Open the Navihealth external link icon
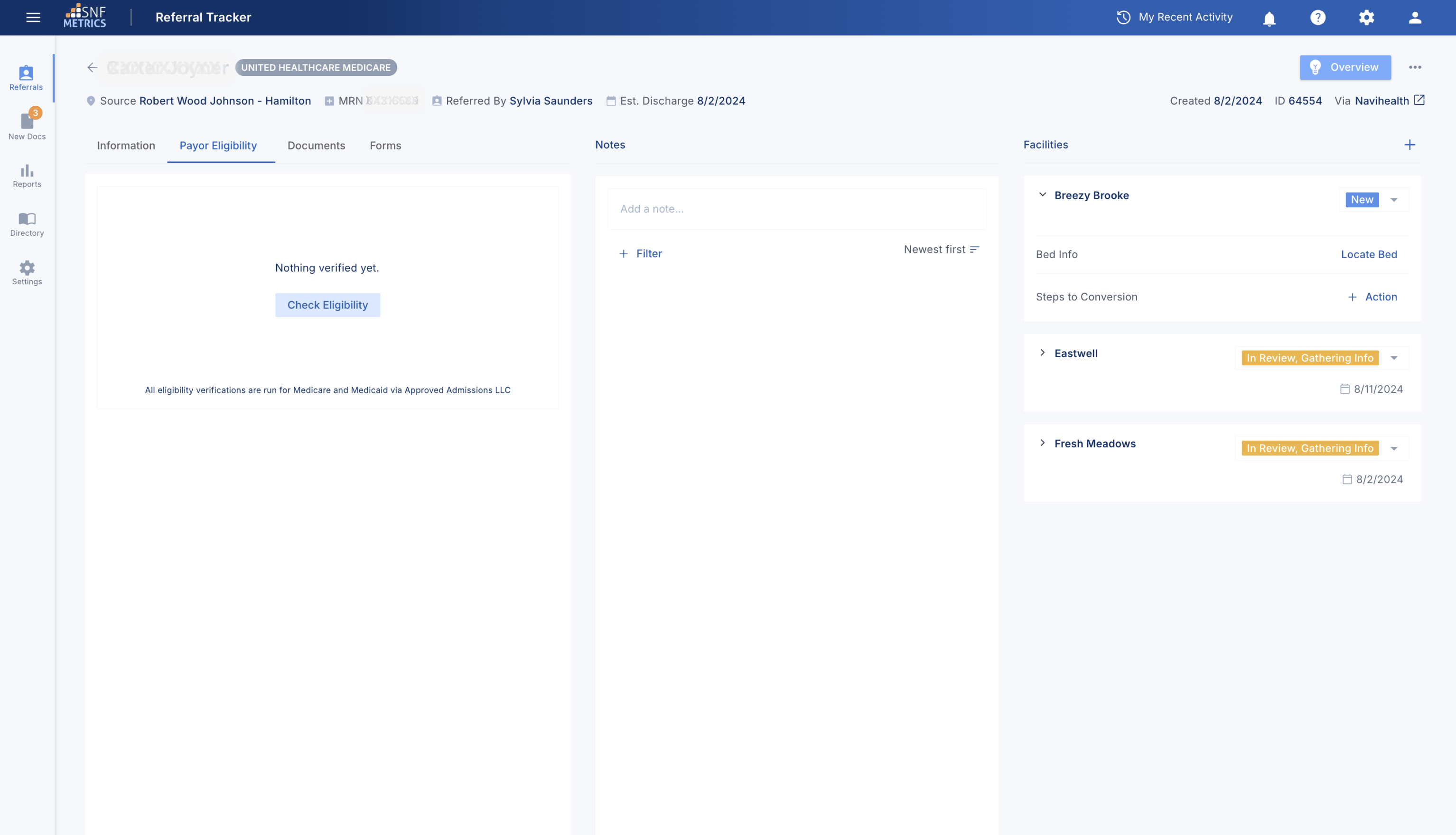 click(1419, 100)
